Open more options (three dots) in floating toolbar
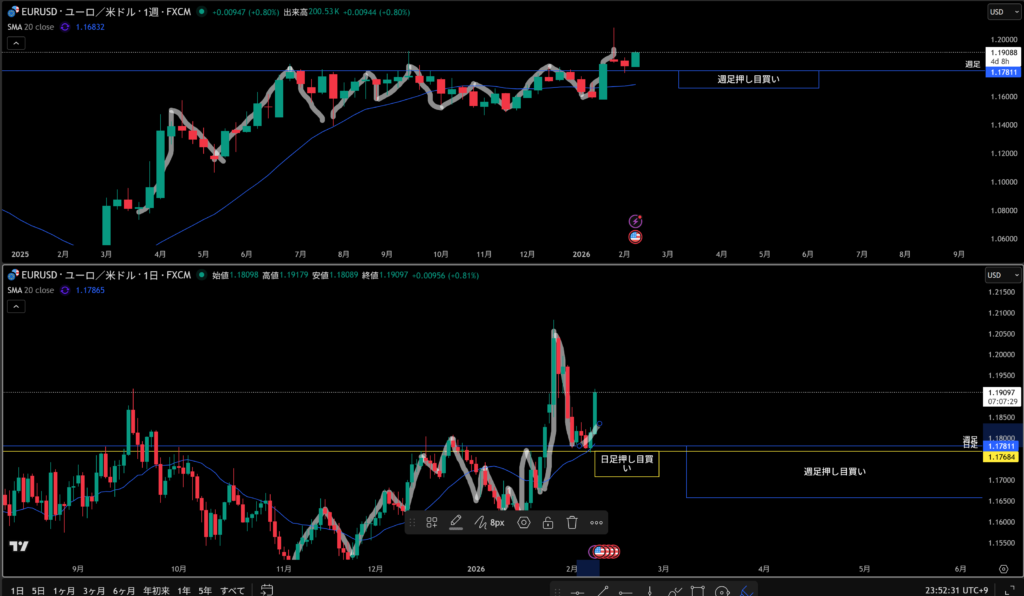Screen dimensions: 1024x596 [x=597, y=522]
